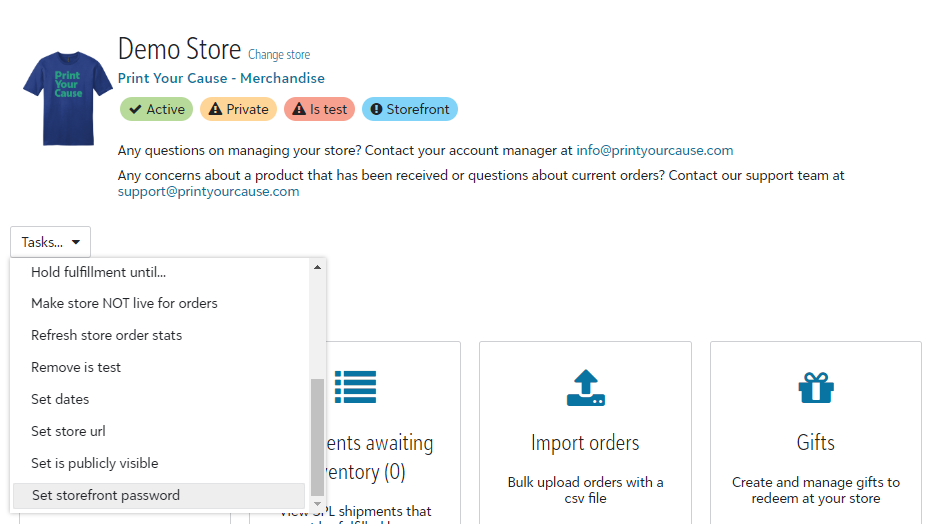Open the Import orders card title
The image size is (930, 524).
[585, 443]
